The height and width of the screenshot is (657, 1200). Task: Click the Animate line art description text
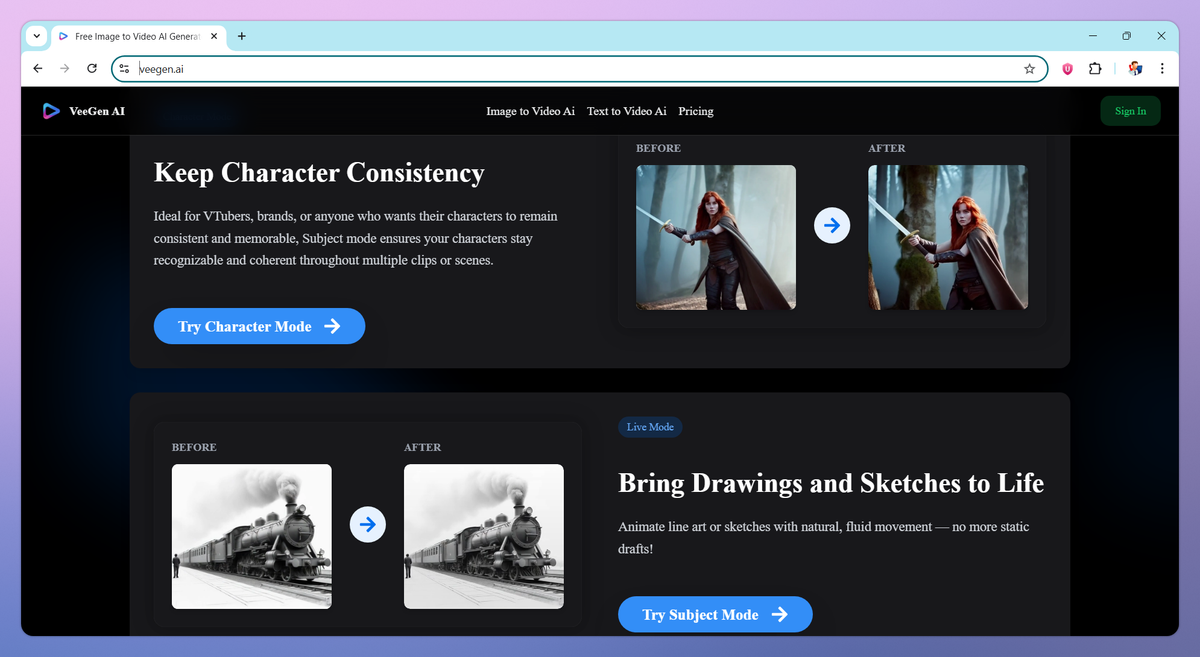824,537
